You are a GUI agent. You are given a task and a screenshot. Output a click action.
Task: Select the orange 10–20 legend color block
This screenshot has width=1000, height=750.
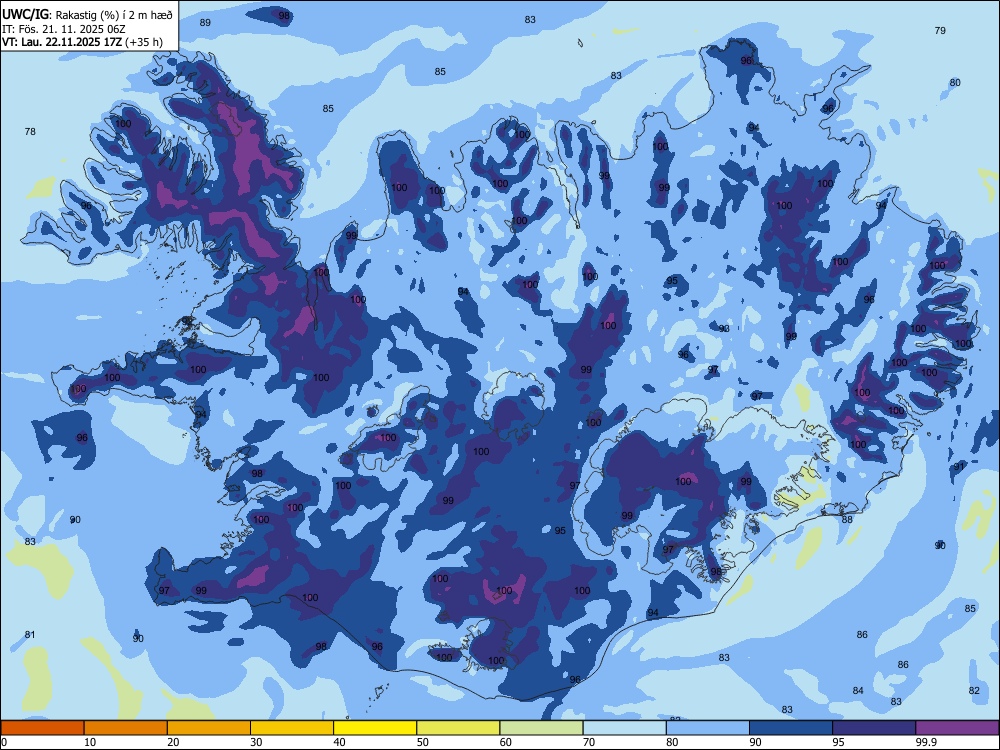click(x=126, y=728)
